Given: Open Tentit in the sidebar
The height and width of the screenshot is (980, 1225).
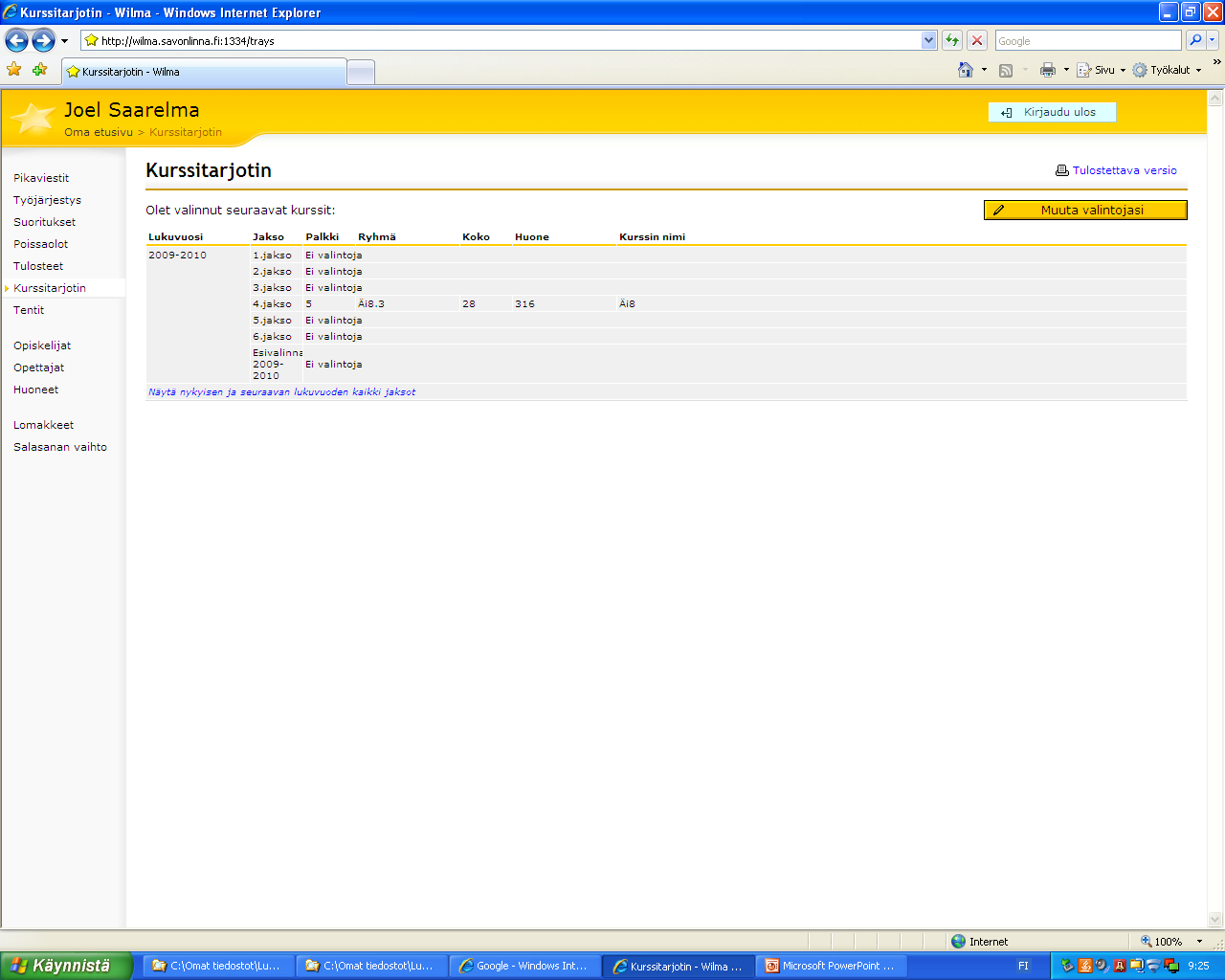Looking at the screenshot, I should (29, 310).
